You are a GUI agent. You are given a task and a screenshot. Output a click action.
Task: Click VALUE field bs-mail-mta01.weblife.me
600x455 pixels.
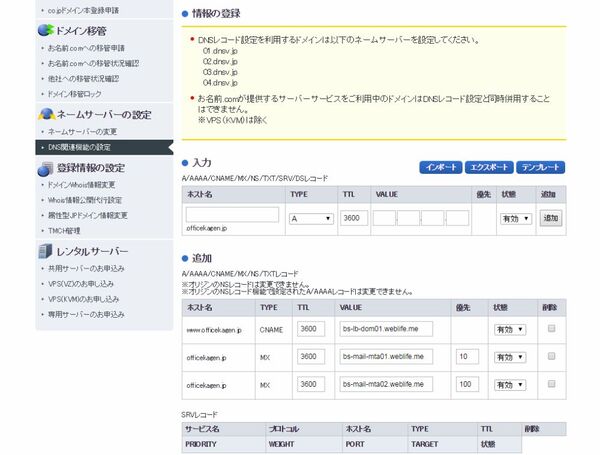386,357
